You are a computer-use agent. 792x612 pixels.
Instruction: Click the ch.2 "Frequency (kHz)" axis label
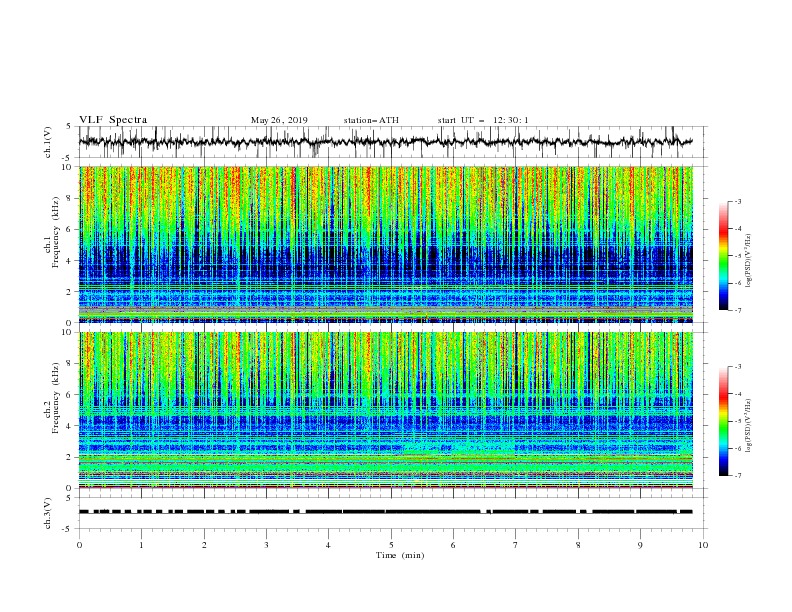coord(55,398)
